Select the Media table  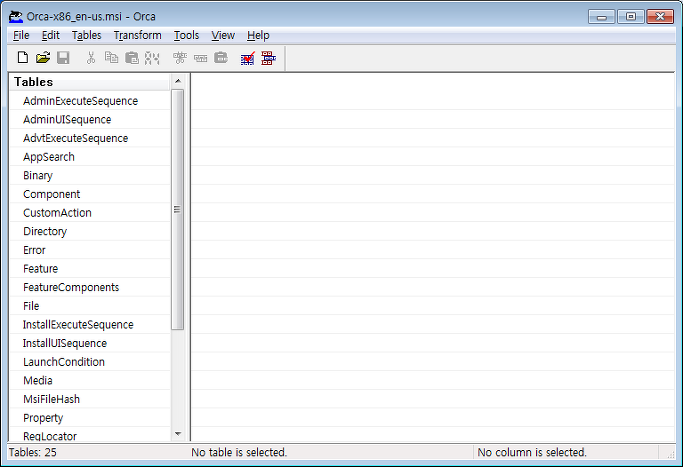pos(90,381)
